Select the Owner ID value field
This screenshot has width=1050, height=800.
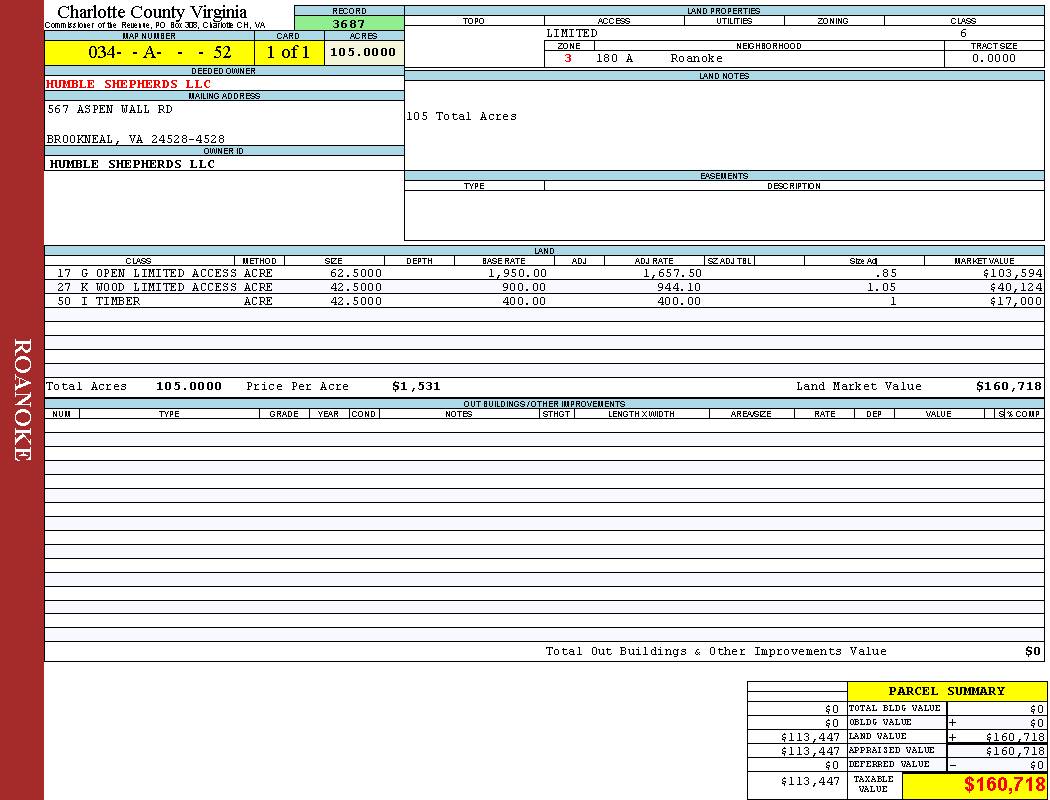pyautogui.click(x=132, y=164)
